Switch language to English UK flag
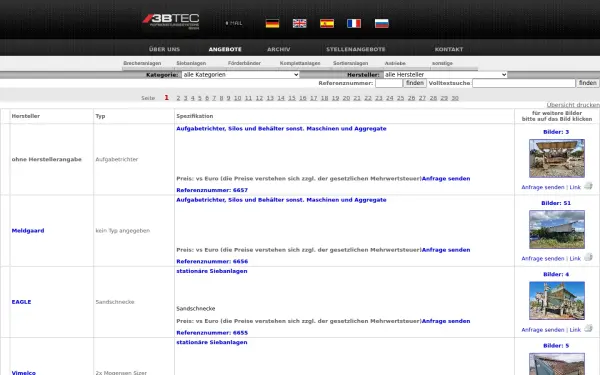600x375 pixels. click(300, 24)
